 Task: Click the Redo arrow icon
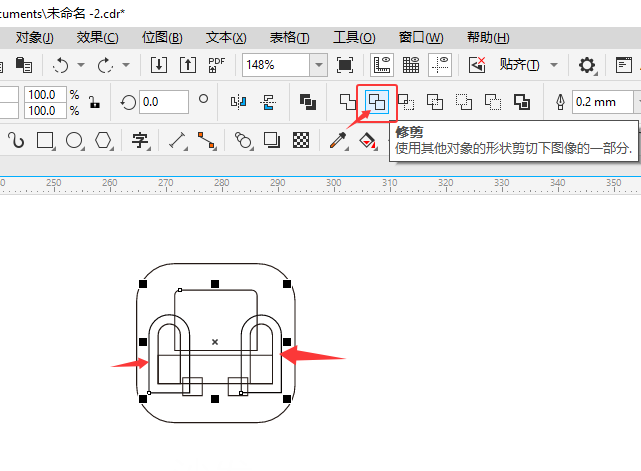click(105, 65)
